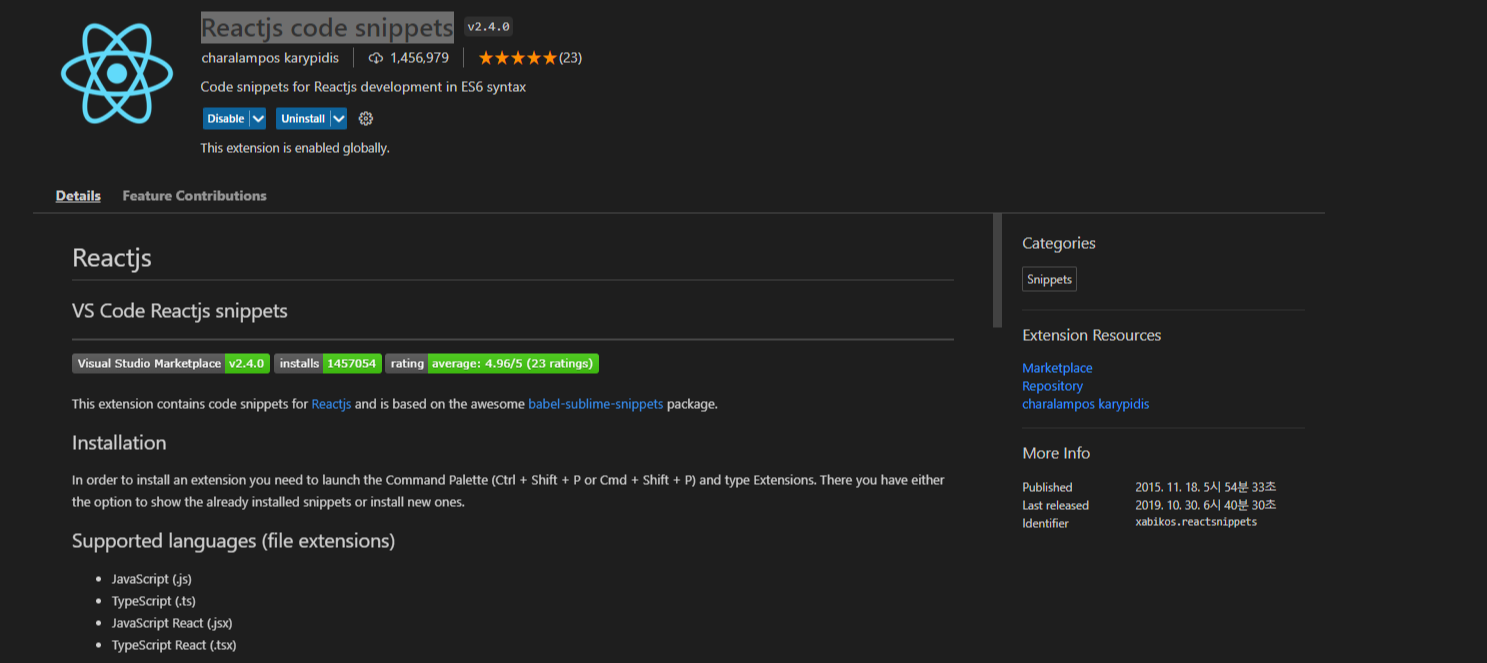
Task: Click the JavaScript (.js) list item
Action: (152, 579)
